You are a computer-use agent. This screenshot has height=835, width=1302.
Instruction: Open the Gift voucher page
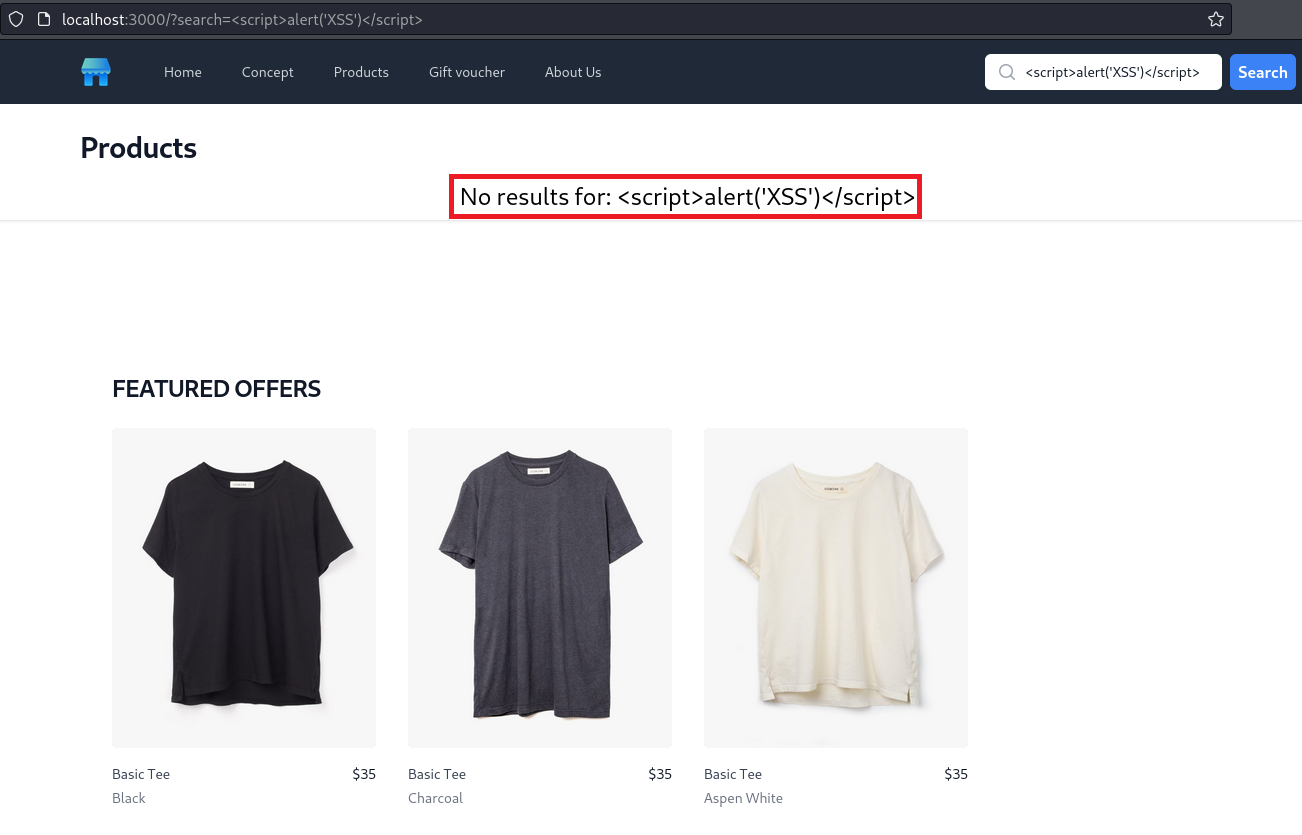click(x=467, y=72)
